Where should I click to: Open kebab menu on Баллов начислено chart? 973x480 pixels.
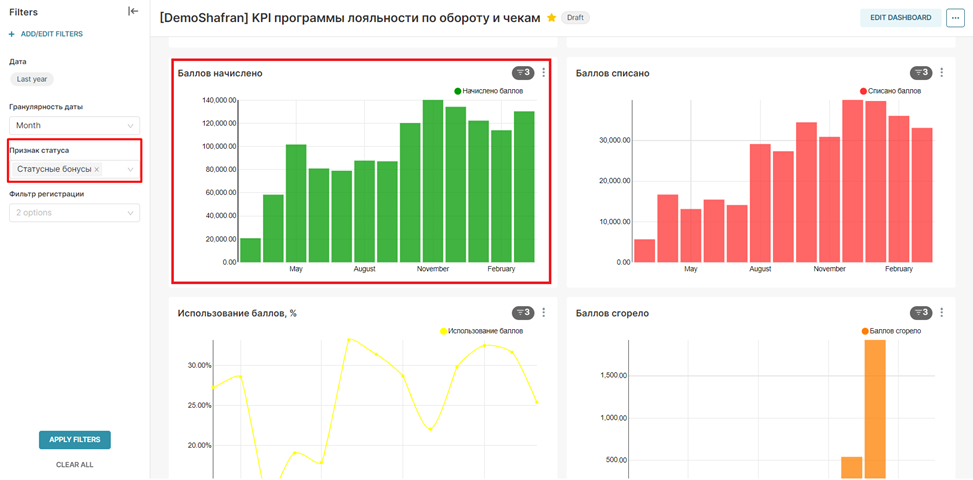[544, 73]
